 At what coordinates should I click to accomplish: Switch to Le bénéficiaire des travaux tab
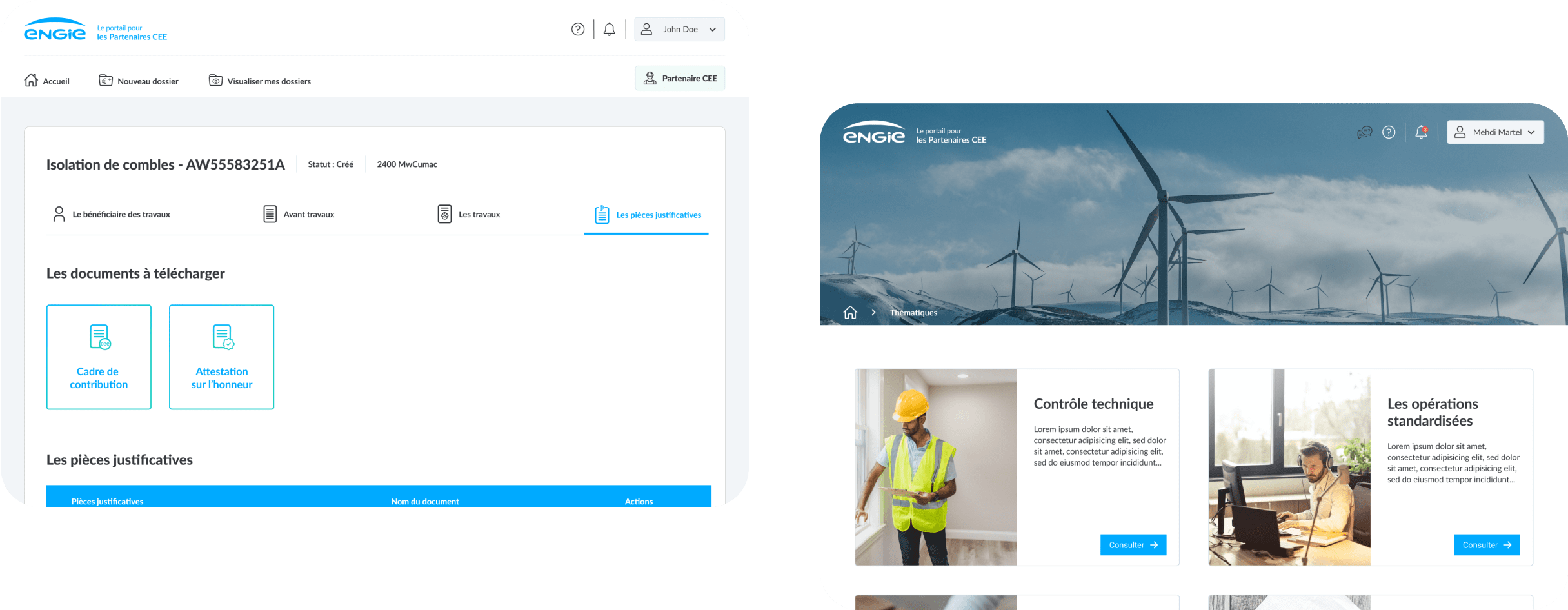tap(111, 214)
